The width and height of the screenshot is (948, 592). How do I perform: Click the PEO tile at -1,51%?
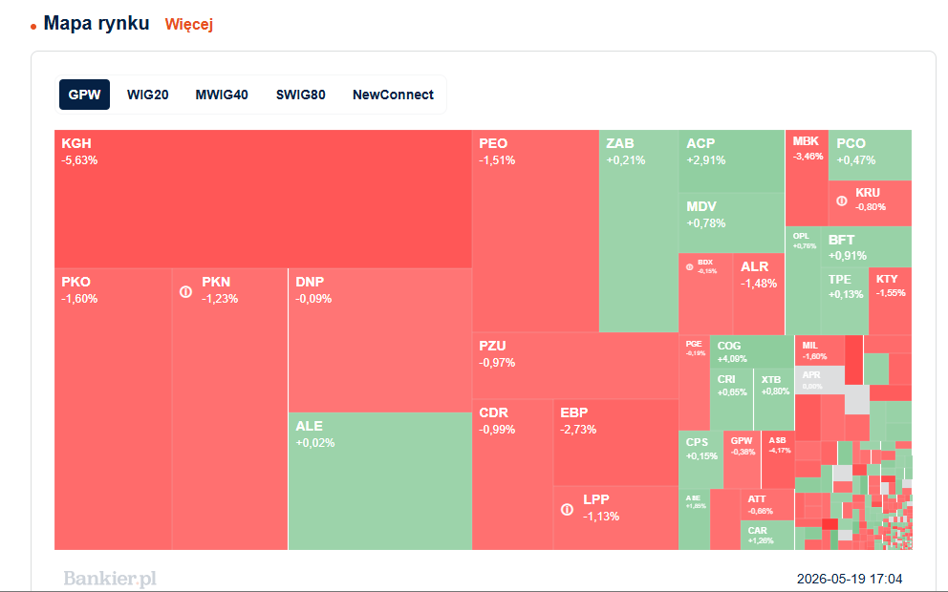click(x=535, y=231)
